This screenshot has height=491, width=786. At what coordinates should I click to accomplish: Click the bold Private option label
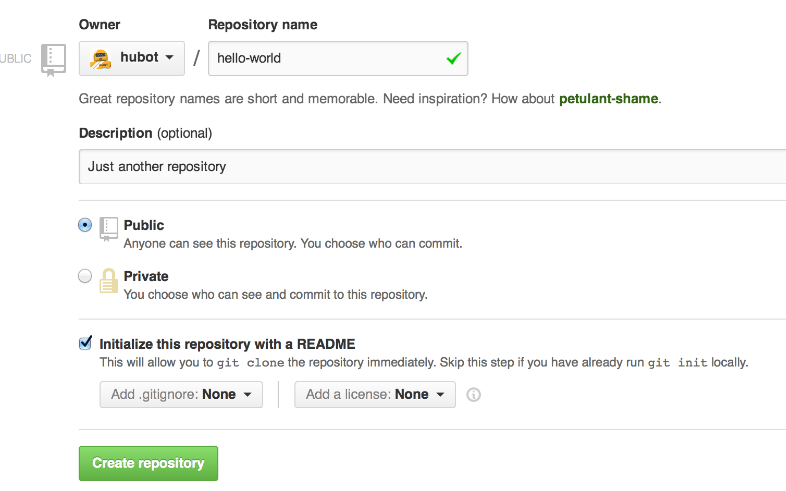tap(146, 277)
